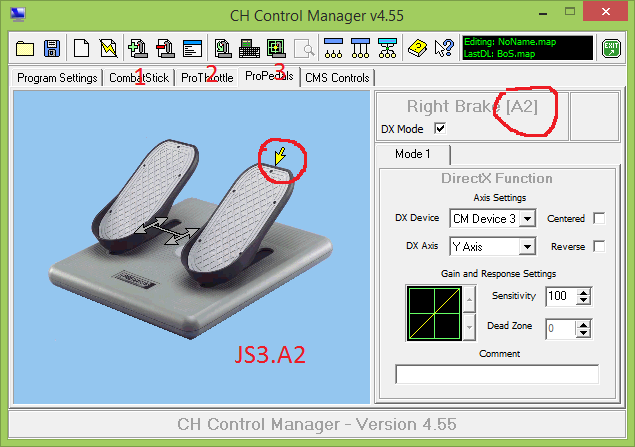
Task: Click the Comment text field
Action: click(x=497, y=374)
